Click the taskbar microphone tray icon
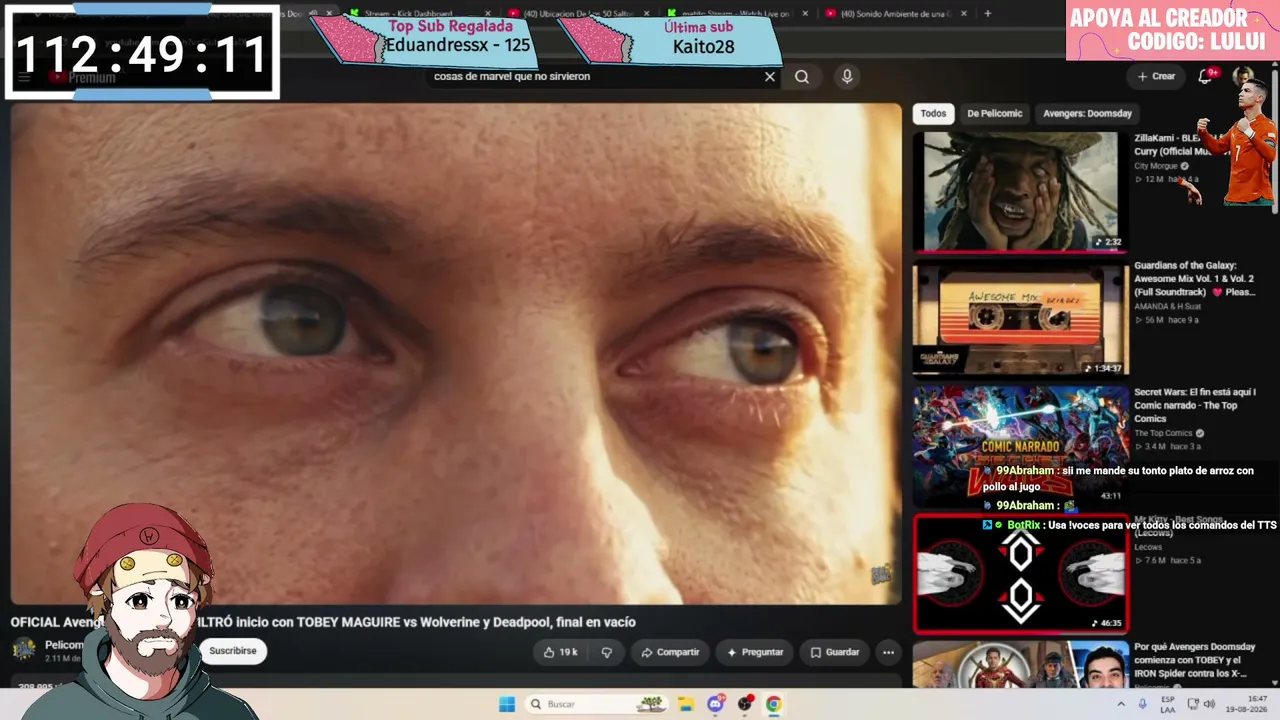1280x720 pixels. click(1142, 704)
